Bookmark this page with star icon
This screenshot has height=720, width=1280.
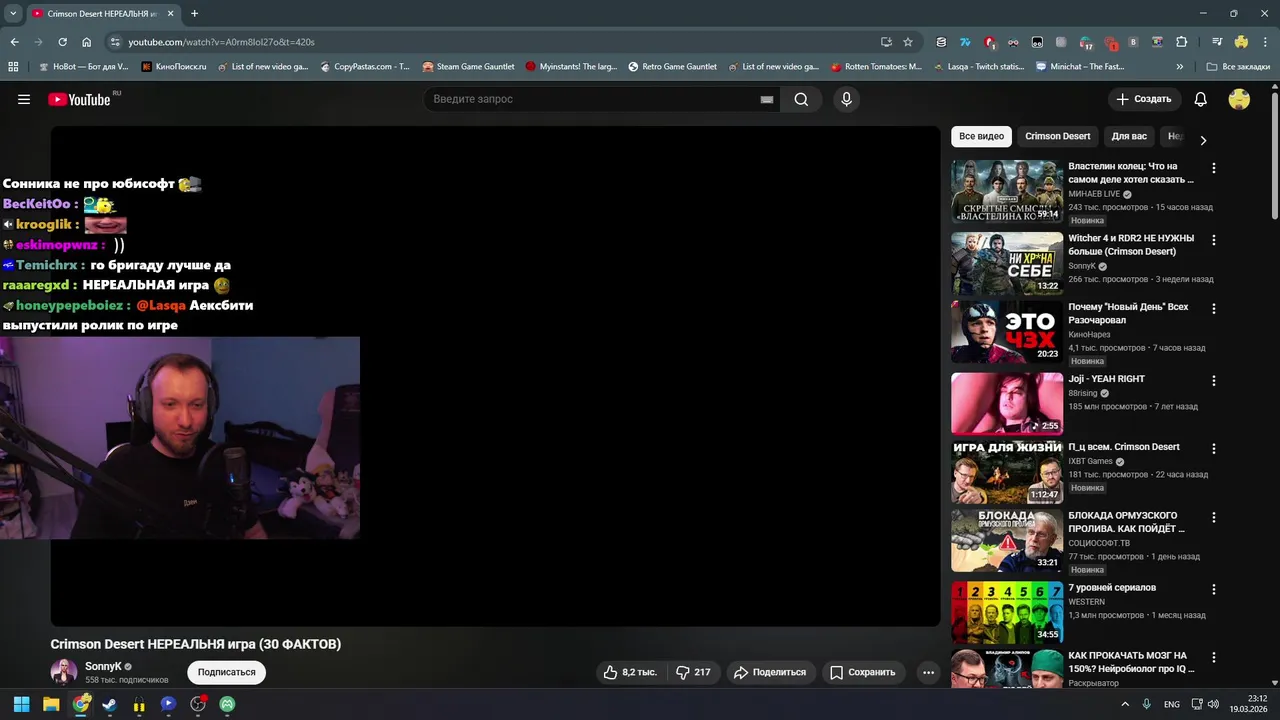[908, 42]
